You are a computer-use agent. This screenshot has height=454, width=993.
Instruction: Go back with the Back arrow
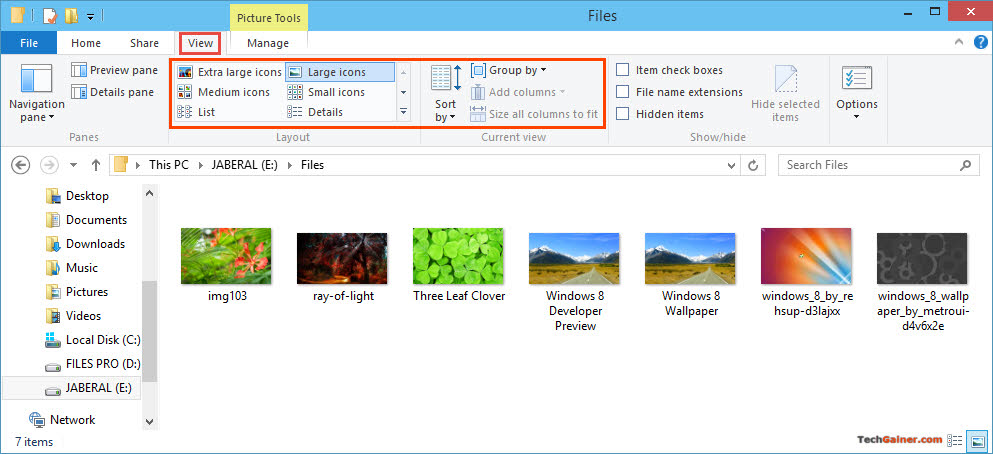click(x=21, y=165)
